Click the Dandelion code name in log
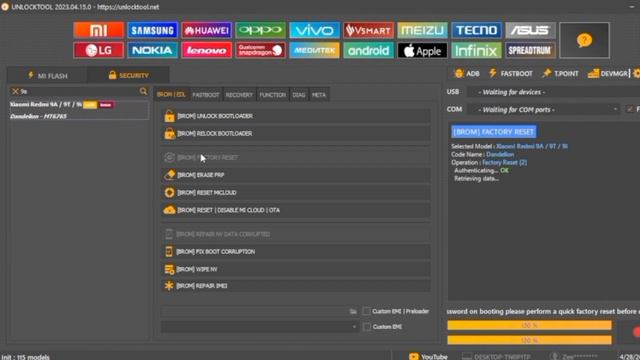The width and height of the screenshot is (640, 360). 500,154
